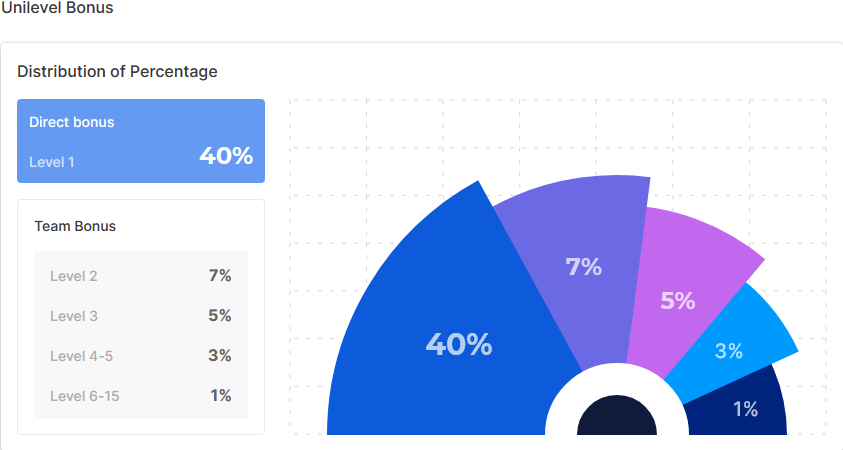Select the Level 3 row label

74,316
